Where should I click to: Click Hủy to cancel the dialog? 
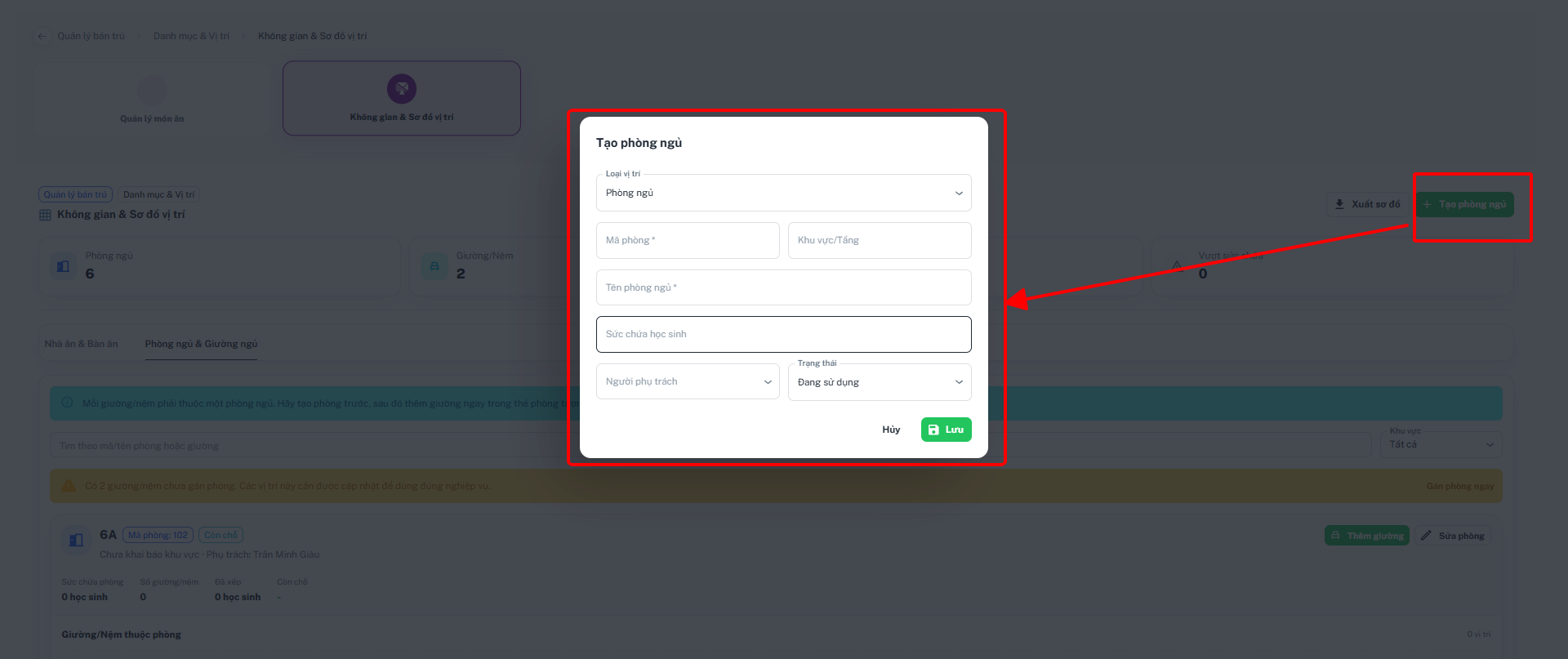891,430
